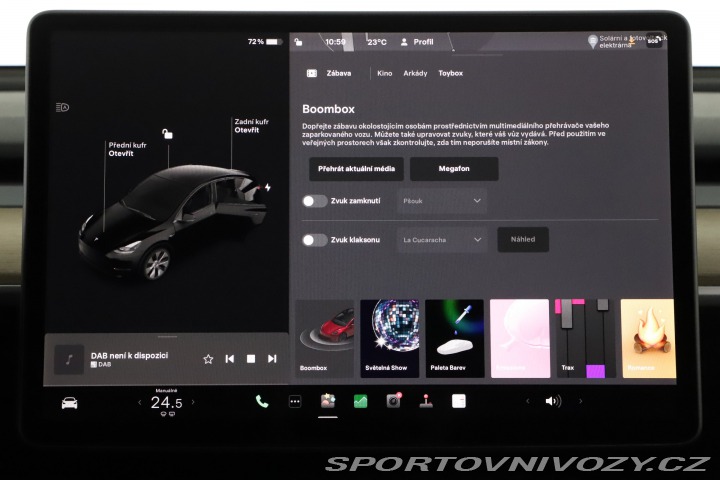Switch to the Kino tab
Viewport: 720px width, 480px height.
pyautogui.click(x=384, y=73)
